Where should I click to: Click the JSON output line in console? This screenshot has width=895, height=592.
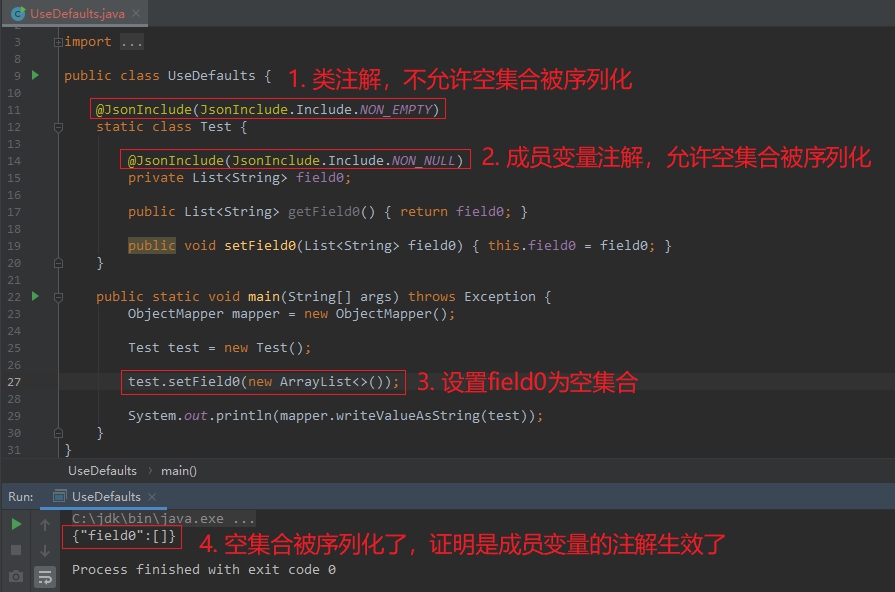click(120, 536)
